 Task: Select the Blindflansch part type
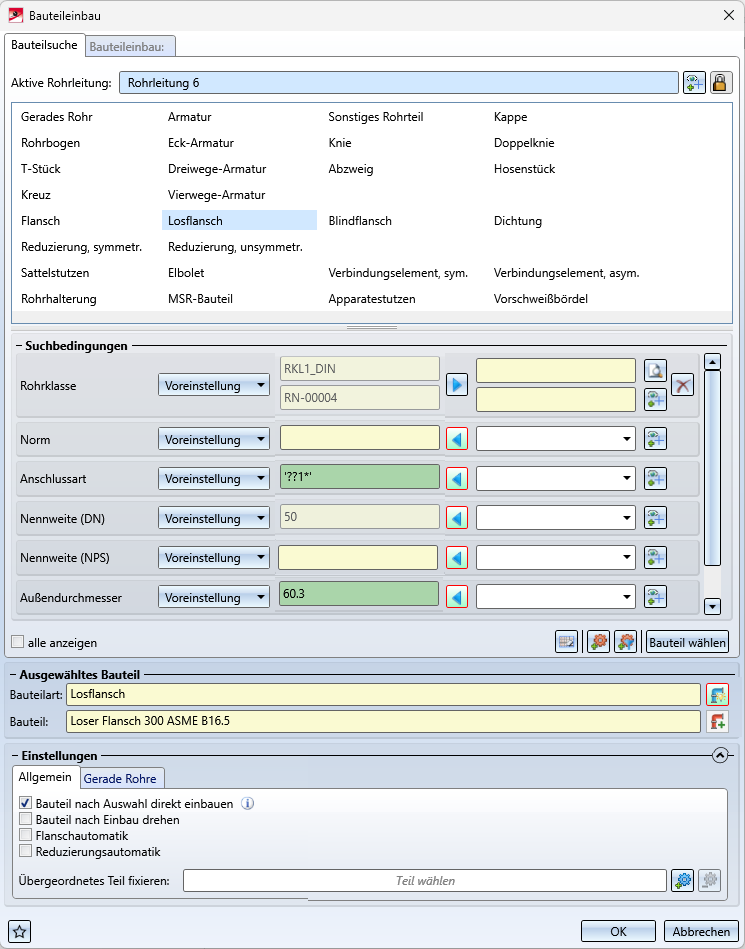(x=360, y=221)
